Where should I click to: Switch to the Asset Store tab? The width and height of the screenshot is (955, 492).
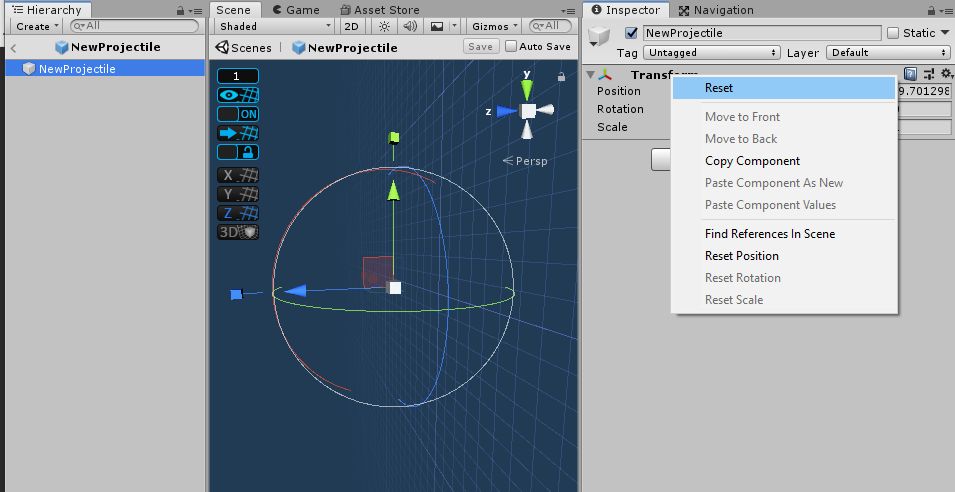tap(380, 10)
